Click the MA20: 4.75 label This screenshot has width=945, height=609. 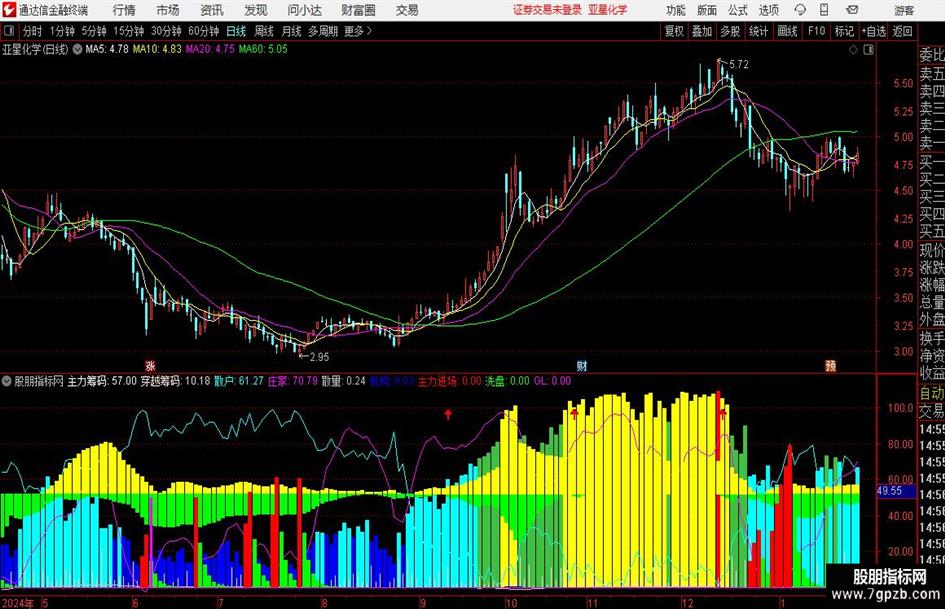210,49
